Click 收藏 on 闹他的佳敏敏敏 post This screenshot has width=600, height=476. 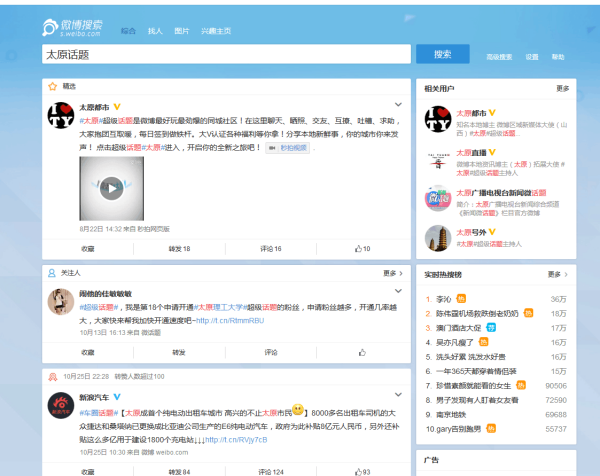point(88,352)
